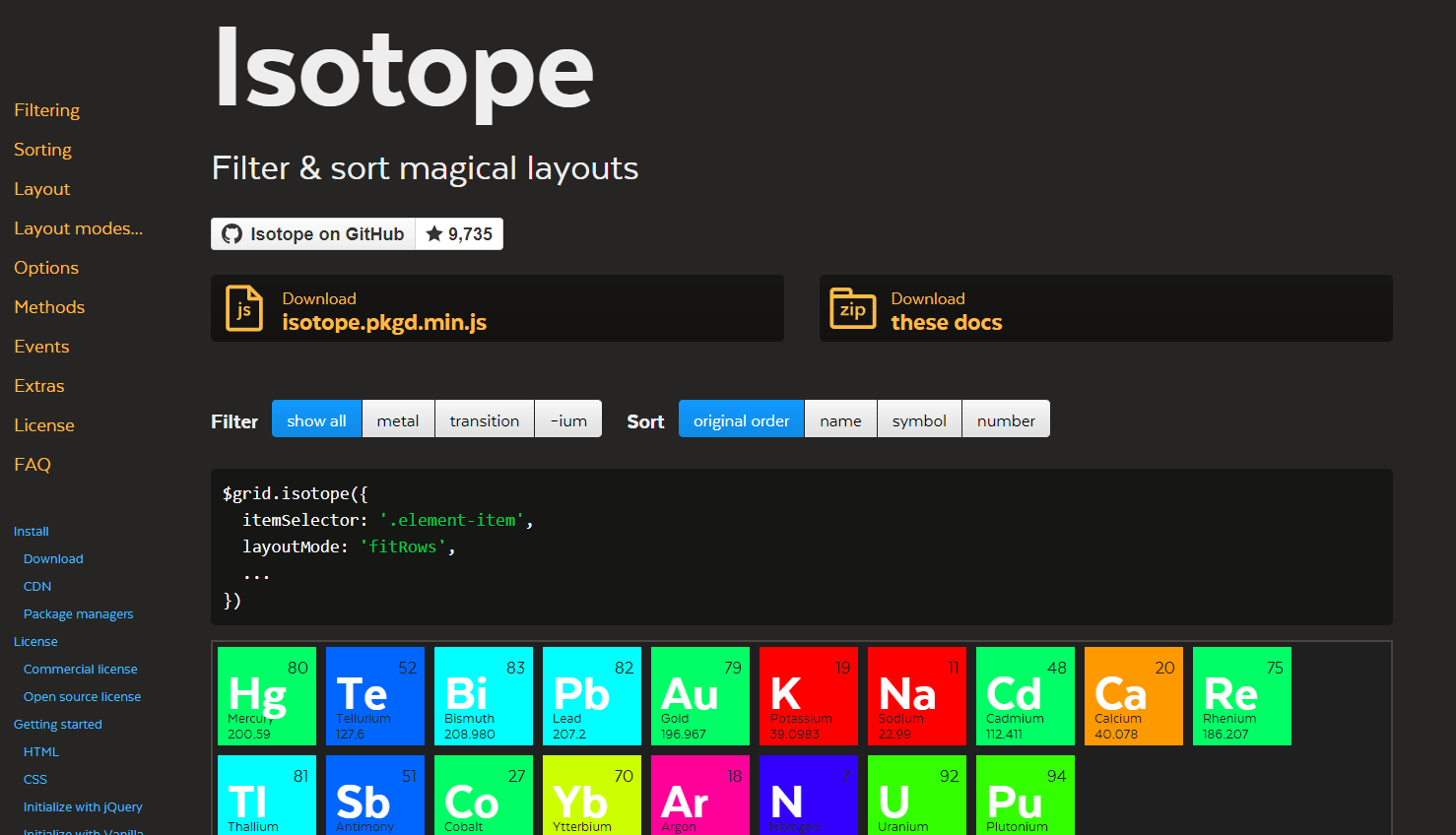Filter by metal
Viewport: 1456px width, 835px height.
(x=398, y=418)
